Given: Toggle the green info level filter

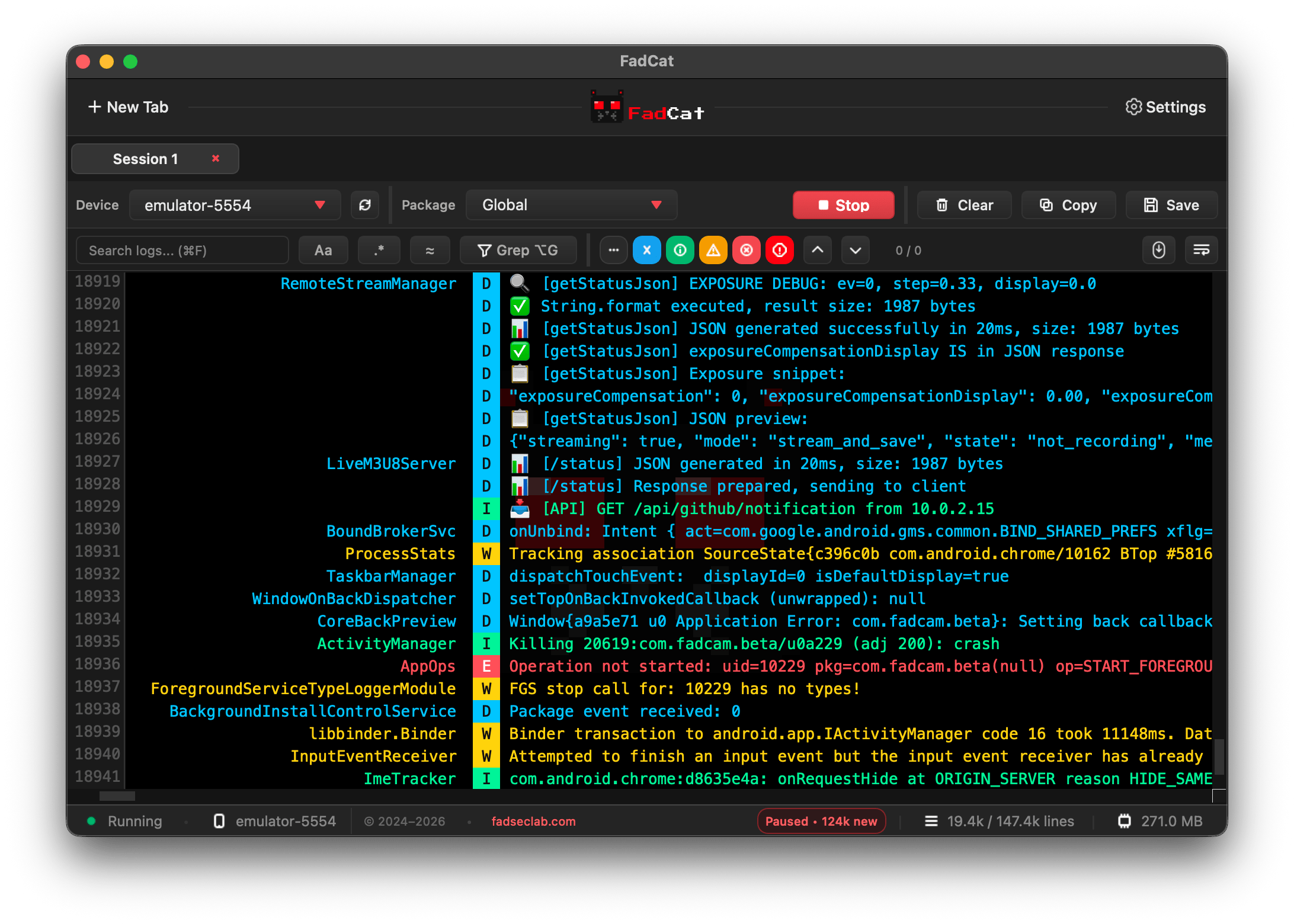Looking at the screenshot, I should [x=680, y=251].
